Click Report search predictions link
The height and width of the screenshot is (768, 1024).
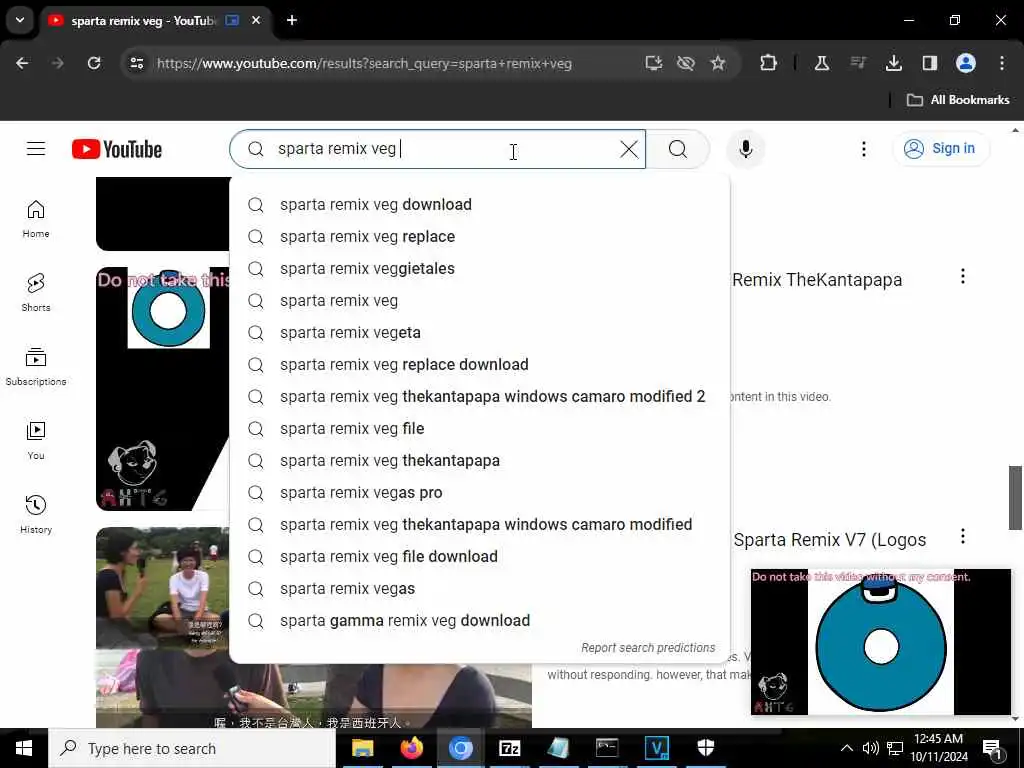point(648,648)
